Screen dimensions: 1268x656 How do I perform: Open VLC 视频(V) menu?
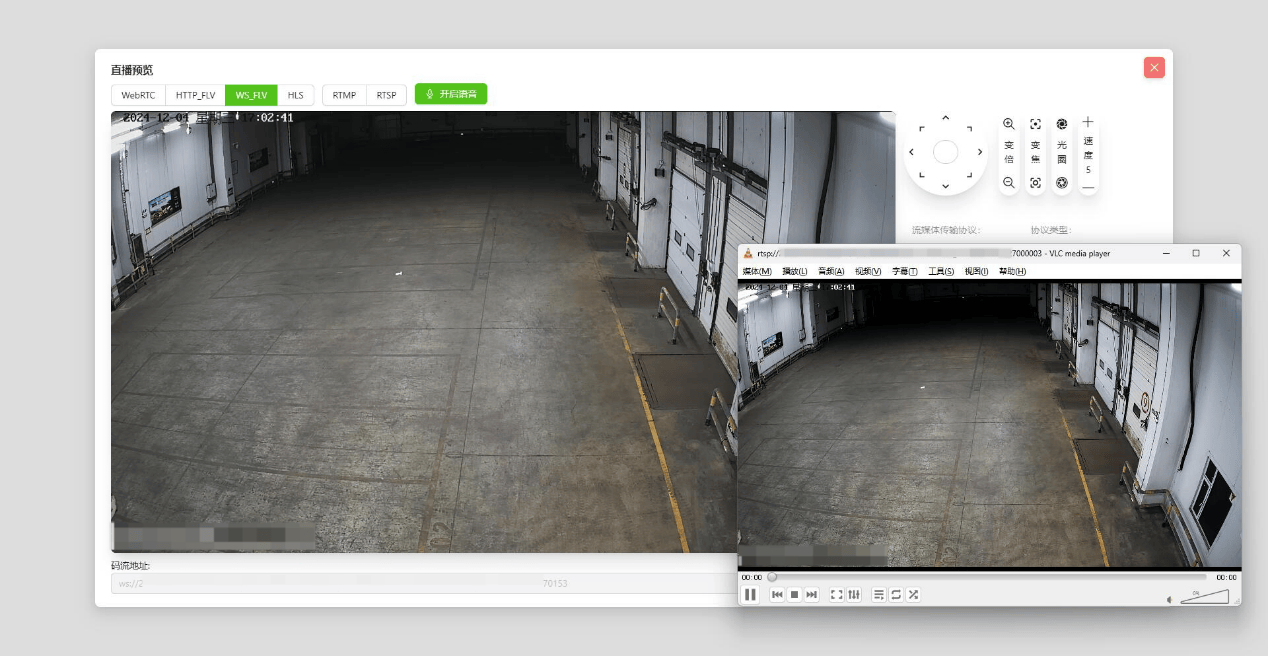[868, 271]
